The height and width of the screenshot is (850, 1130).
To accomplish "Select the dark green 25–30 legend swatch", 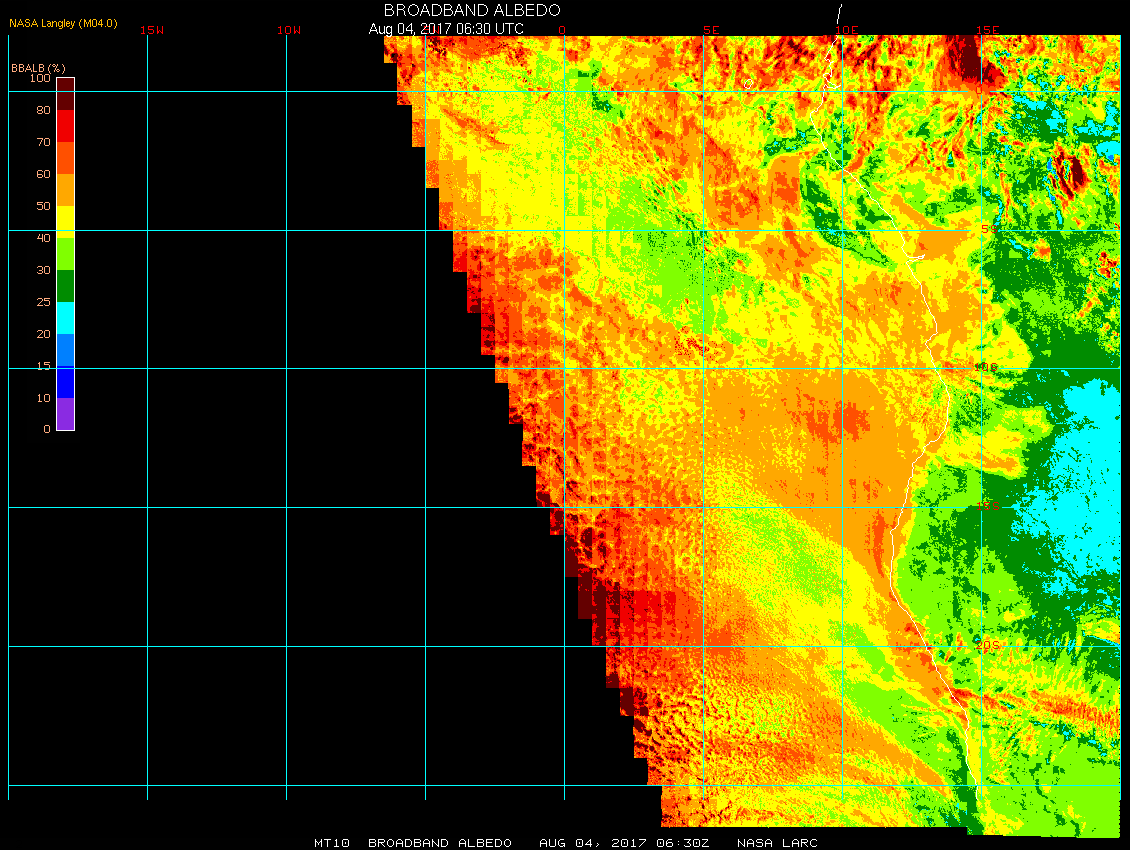I will [66, 285].
